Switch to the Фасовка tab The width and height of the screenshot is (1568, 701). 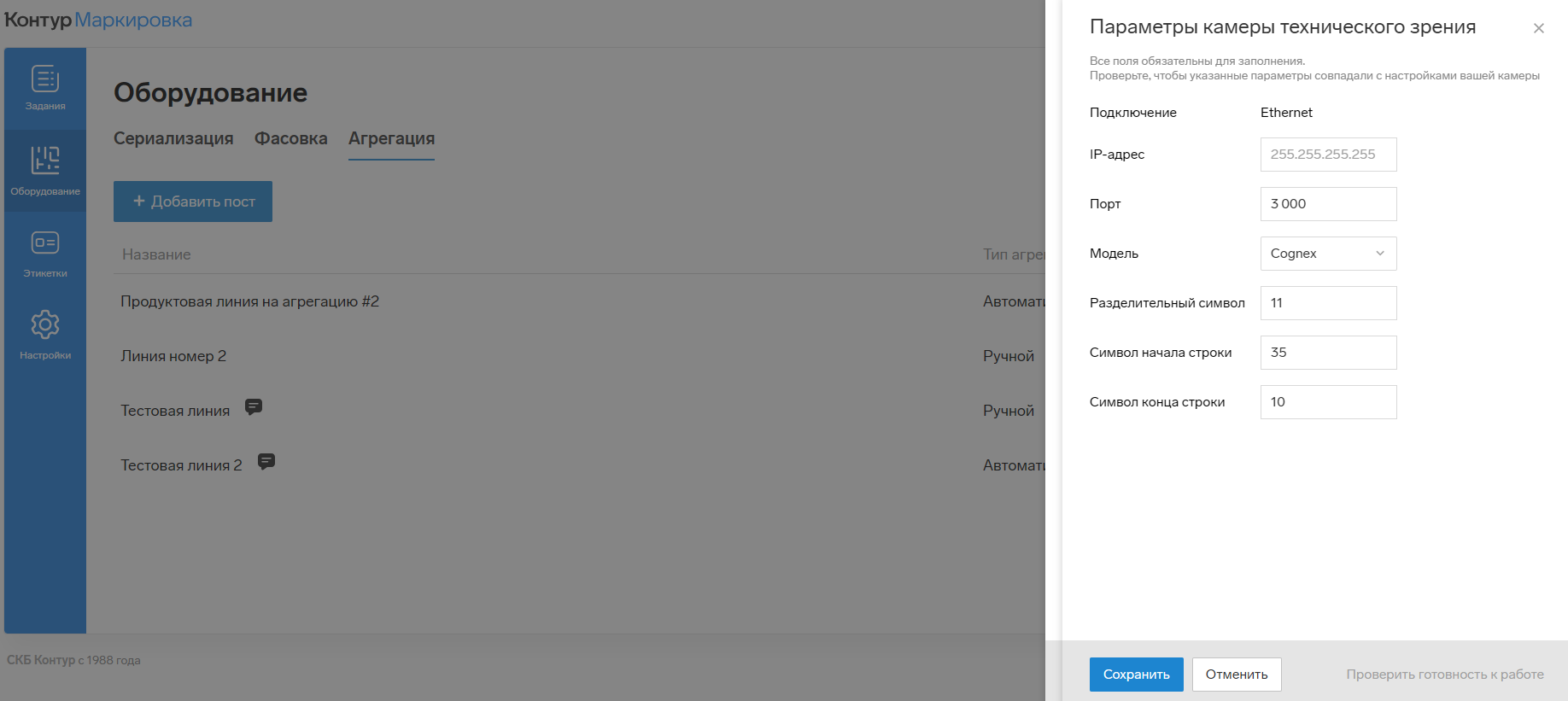click(290, 138)
